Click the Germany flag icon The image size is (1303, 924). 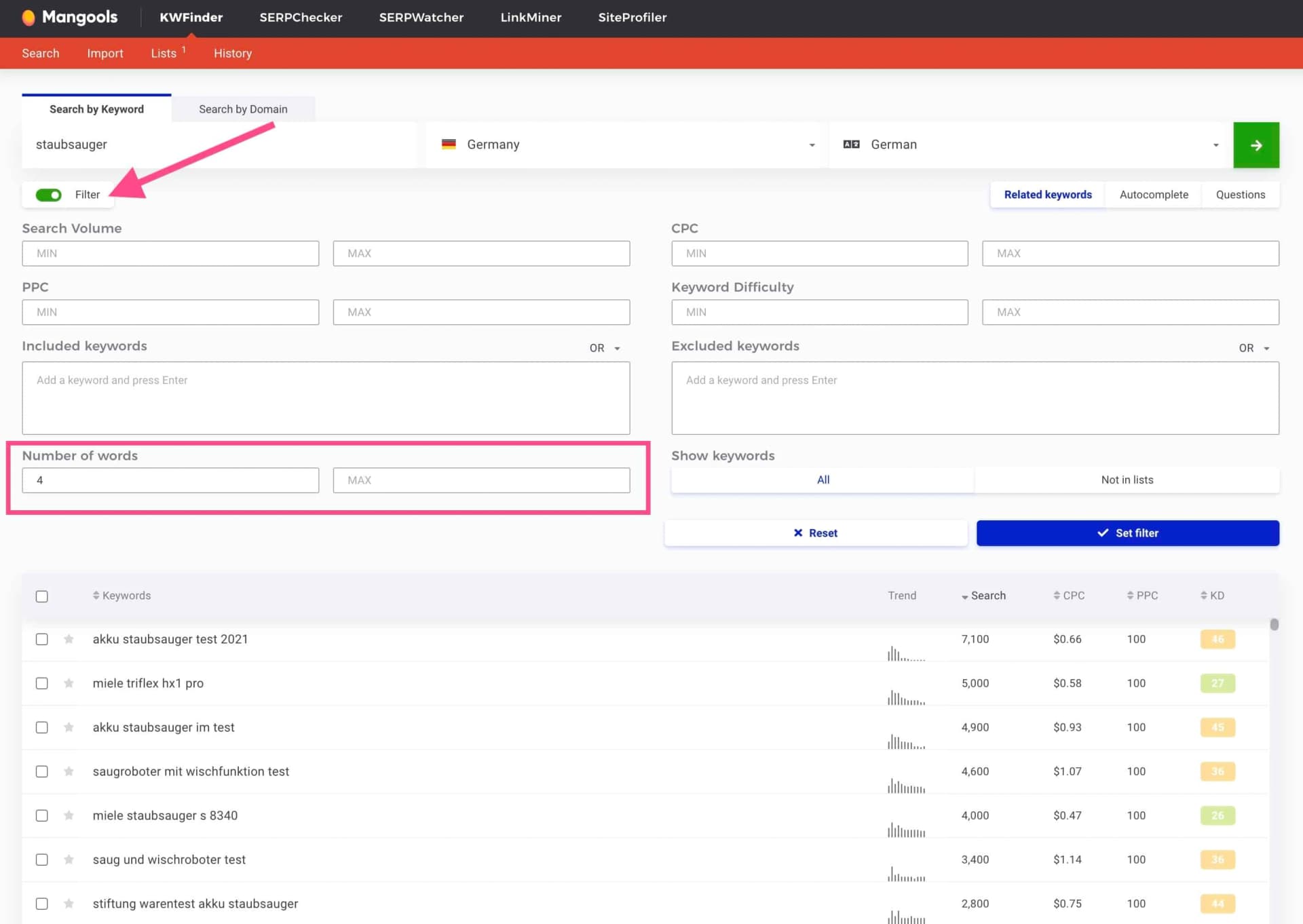coord(449,144)
